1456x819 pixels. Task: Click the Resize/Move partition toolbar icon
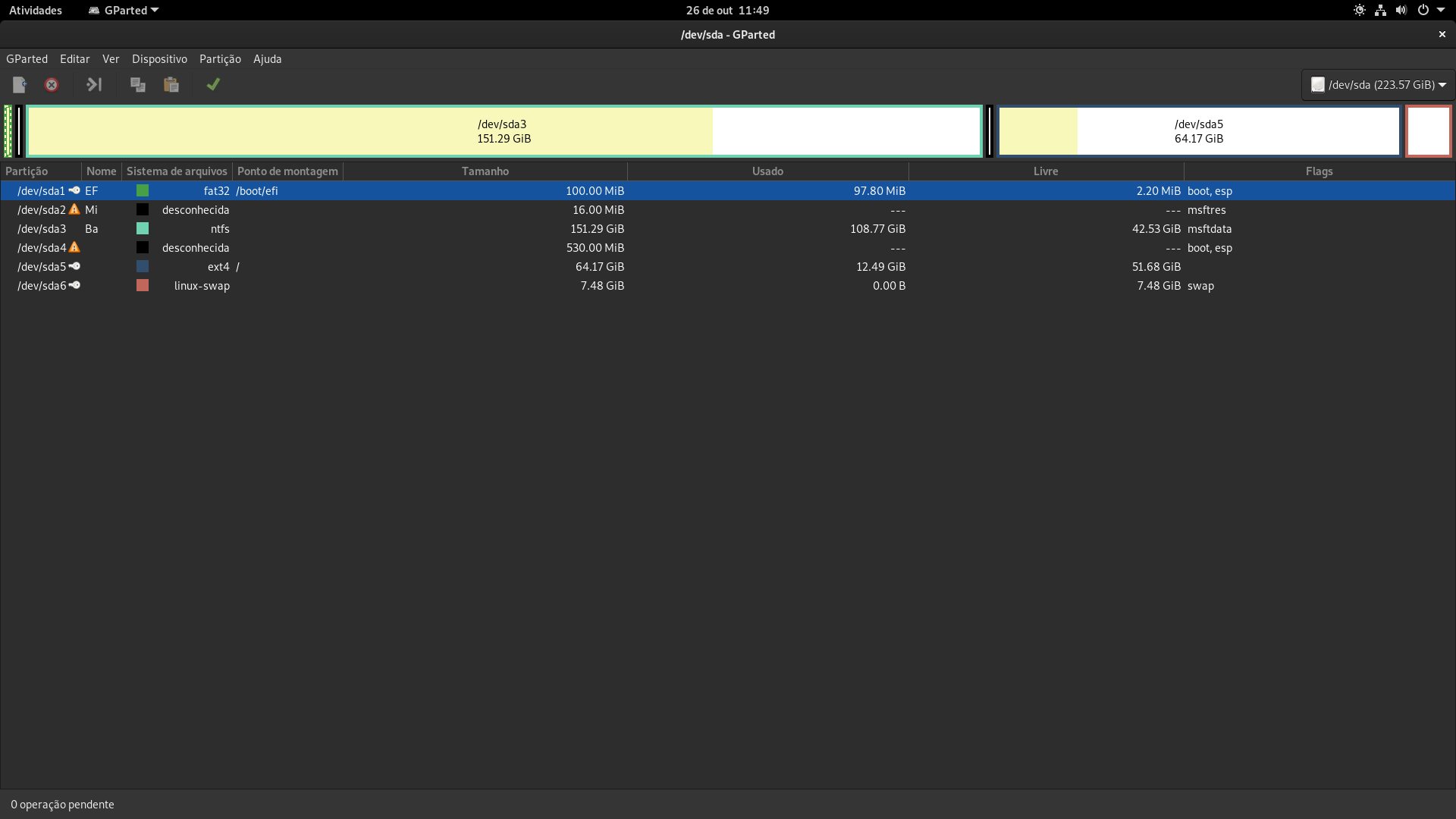(x=94, y=85)
